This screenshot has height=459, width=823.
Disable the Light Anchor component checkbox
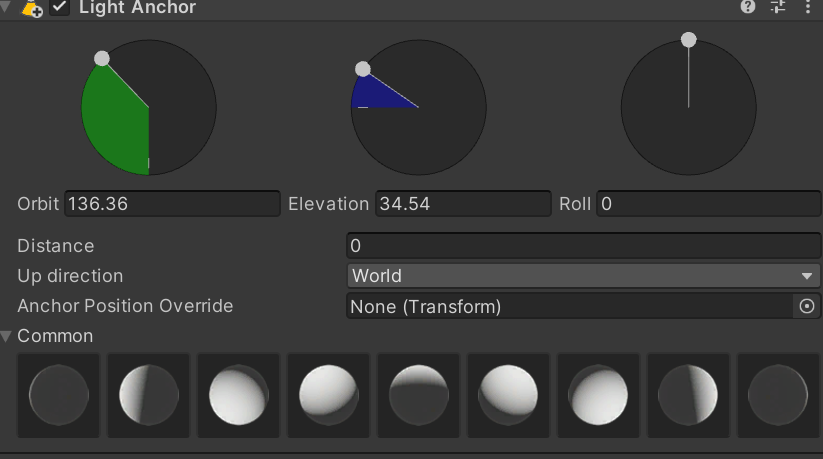(x=60, y=8)
